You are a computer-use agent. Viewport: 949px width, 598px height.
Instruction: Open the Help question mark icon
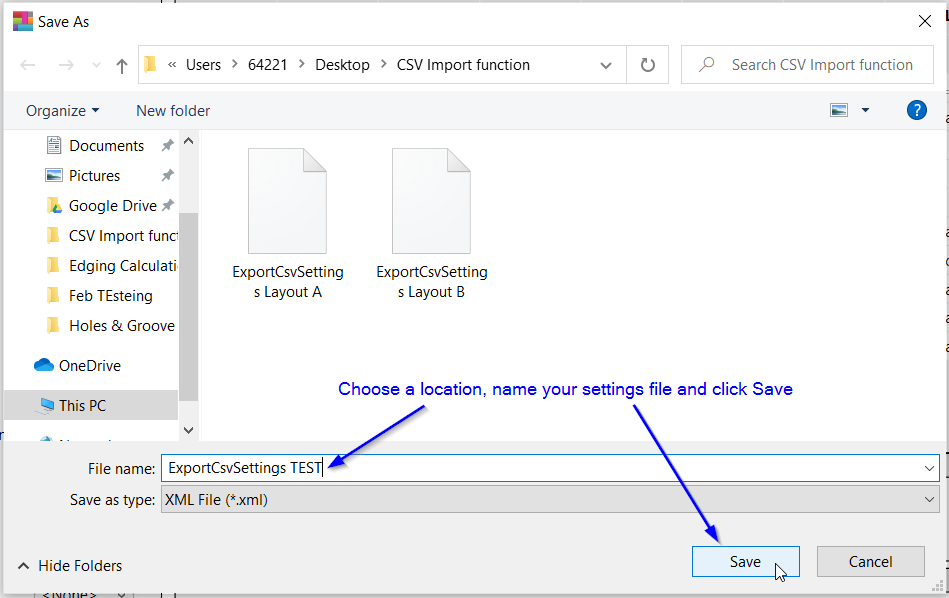pyautogui.click(x=916, y=110)
